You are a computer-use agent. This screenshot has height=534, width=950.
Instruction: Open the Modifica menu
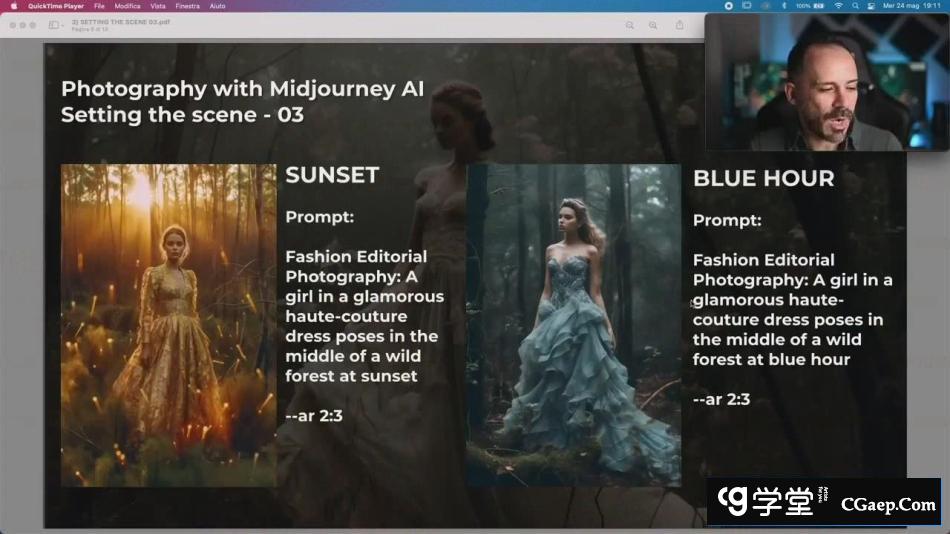tap(127, 6)
